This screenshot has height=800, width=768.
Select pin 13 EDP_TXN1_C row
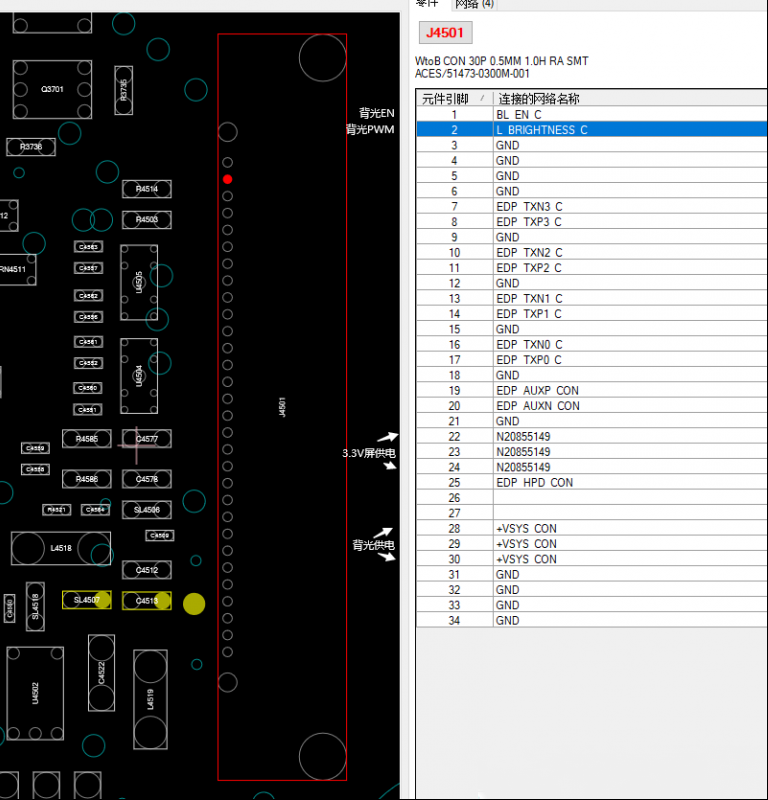pyautogui.click(x=591, y=298)
